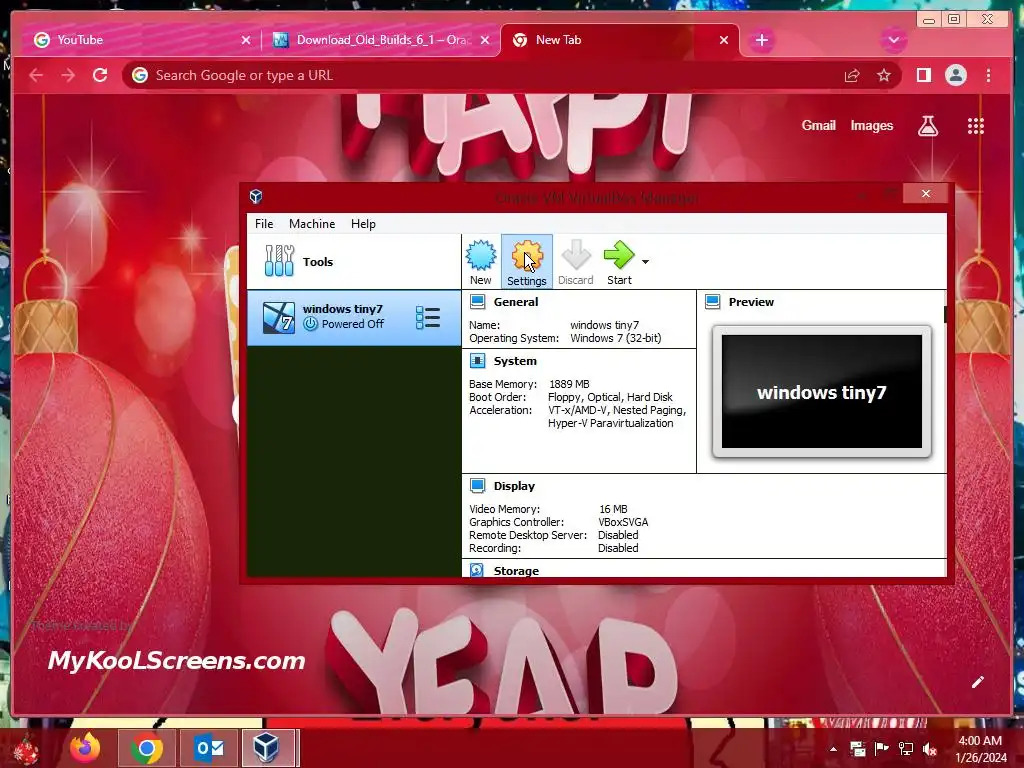Open Search Labs flask icon

(x=927, y=125)
